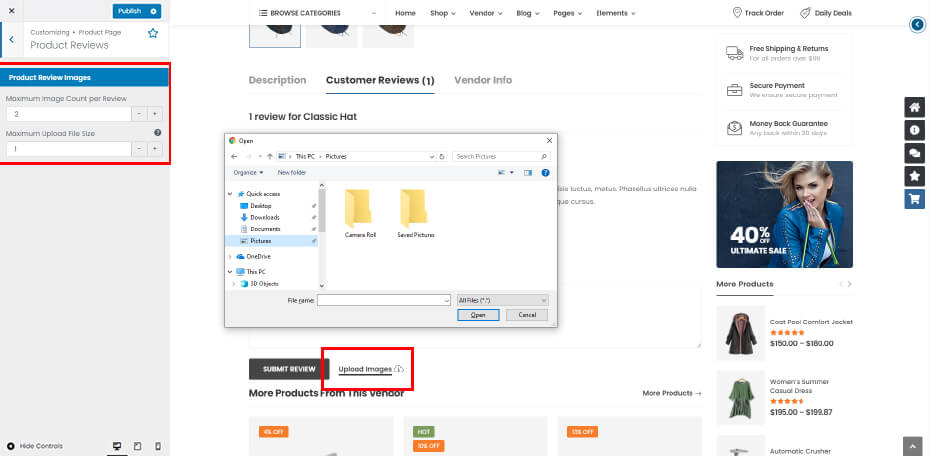Toggle Hide Controls in customizer footer

coord(35,445)
